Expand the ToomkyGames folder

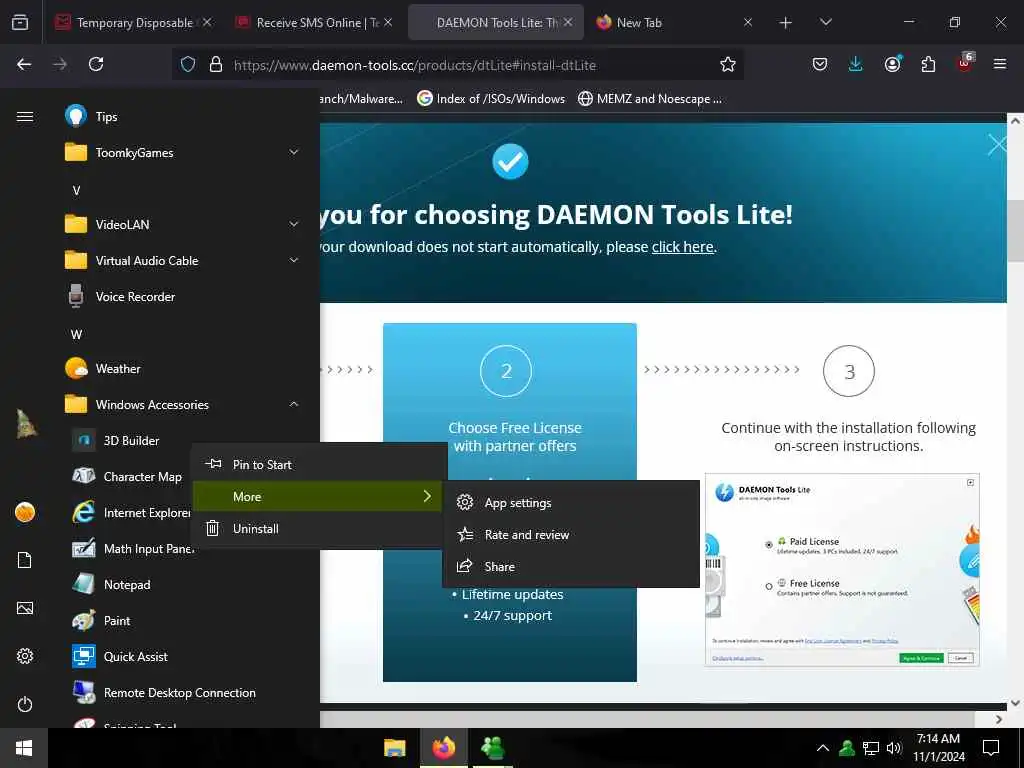pos(182,153)
